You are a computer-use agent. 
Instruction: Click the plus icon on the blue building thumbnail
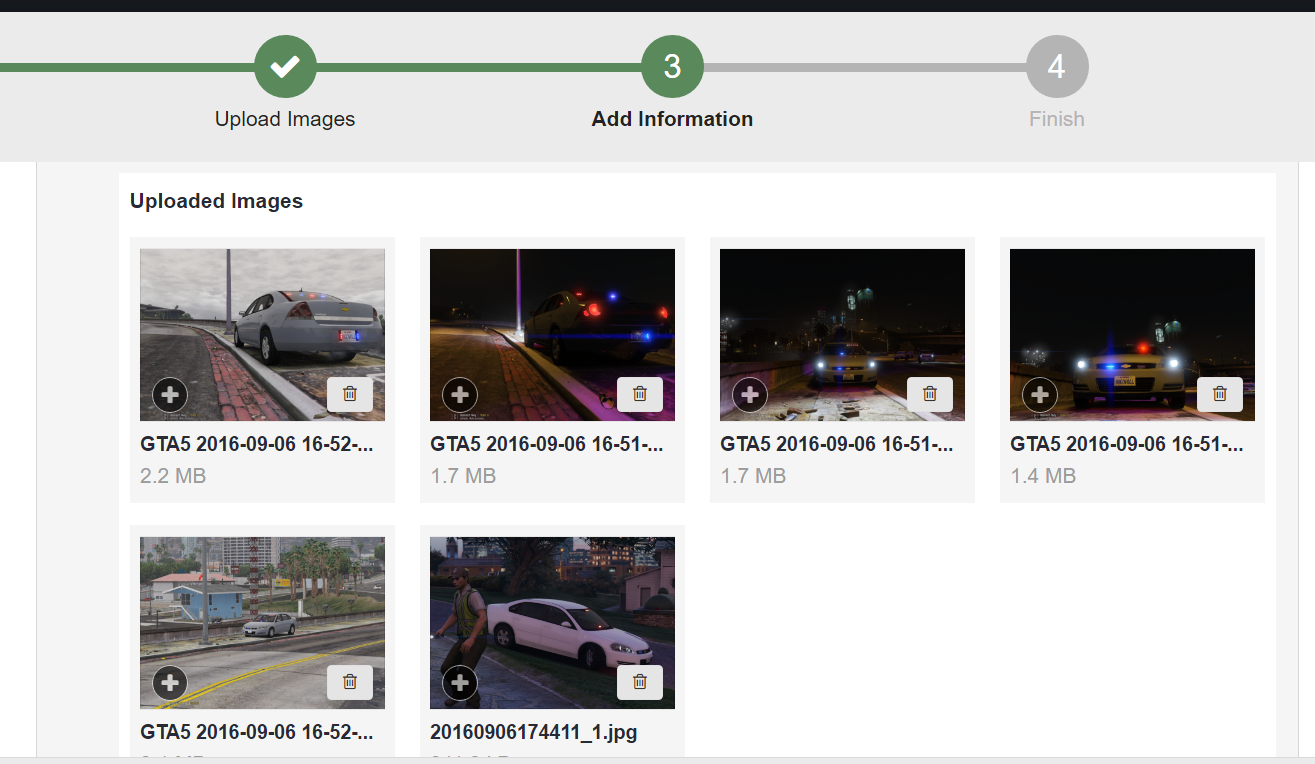pyautogui.click(x=170, y=683)
